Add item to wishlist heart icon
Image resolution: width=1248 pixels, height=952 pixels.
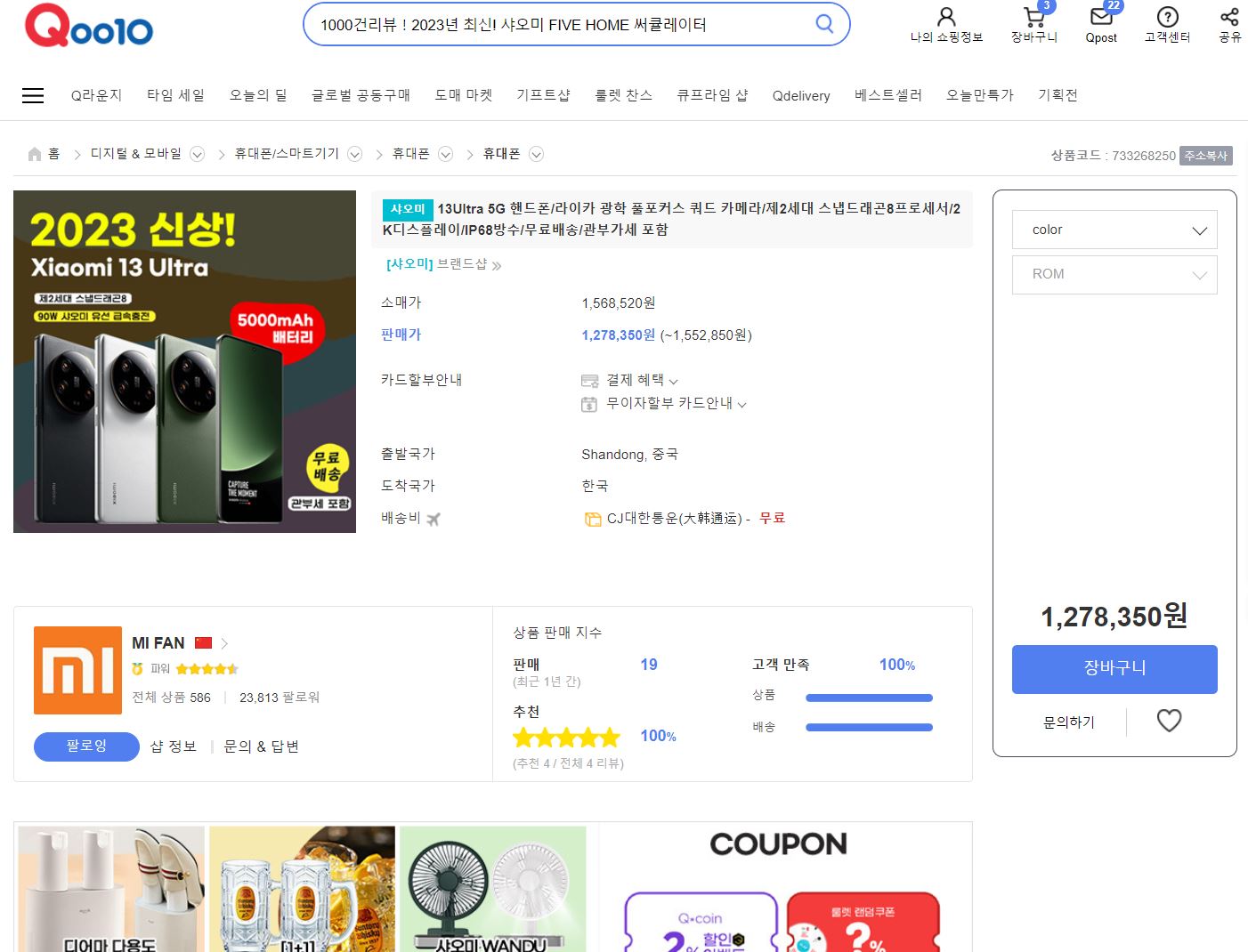(x=1169, y=721)
